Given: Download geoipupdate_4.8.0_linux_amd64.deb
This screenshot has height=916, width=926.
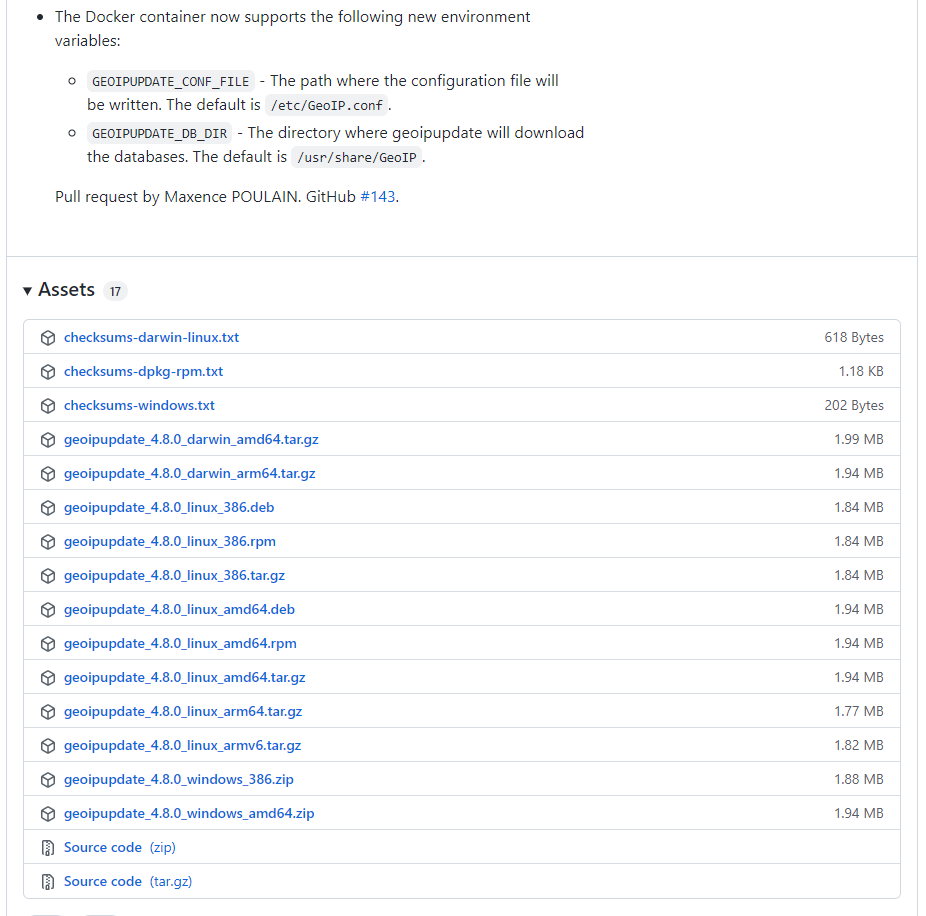Looking at the screenshot, I should [179, 609].
